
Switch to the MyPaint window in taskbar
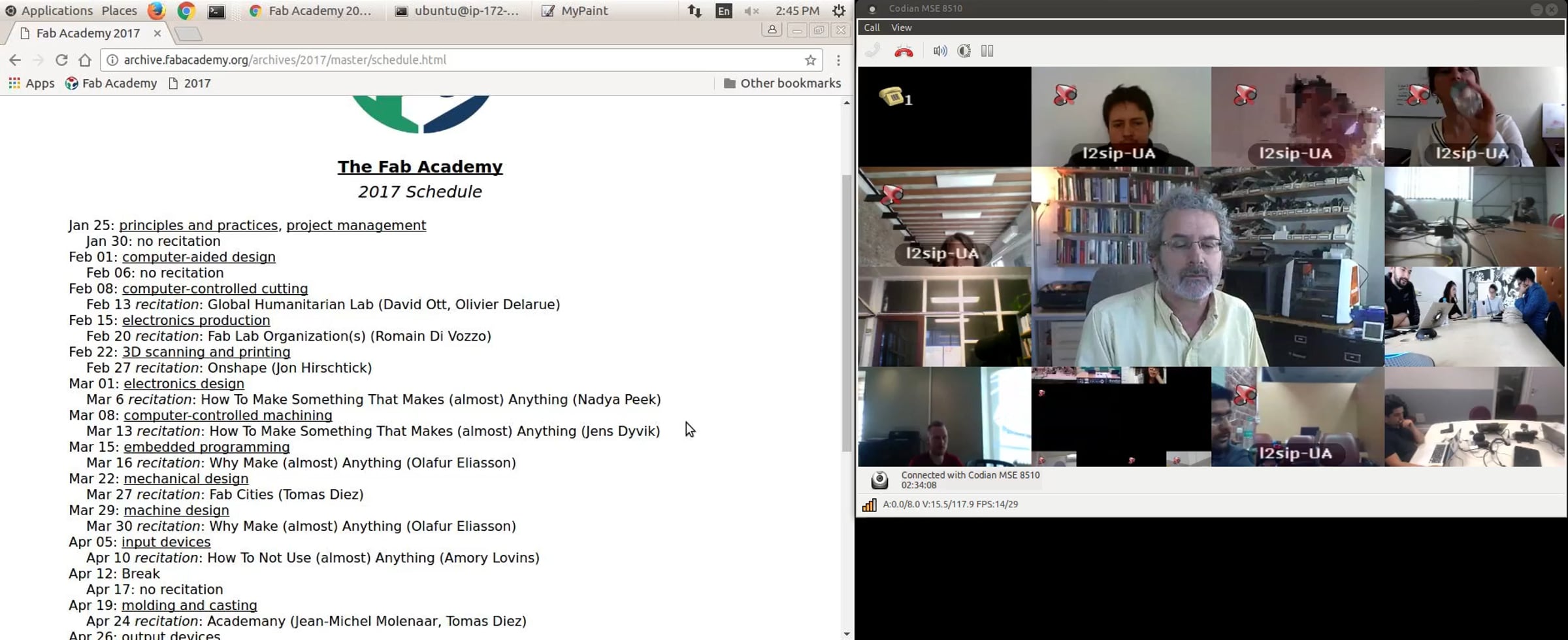point(575,10)
